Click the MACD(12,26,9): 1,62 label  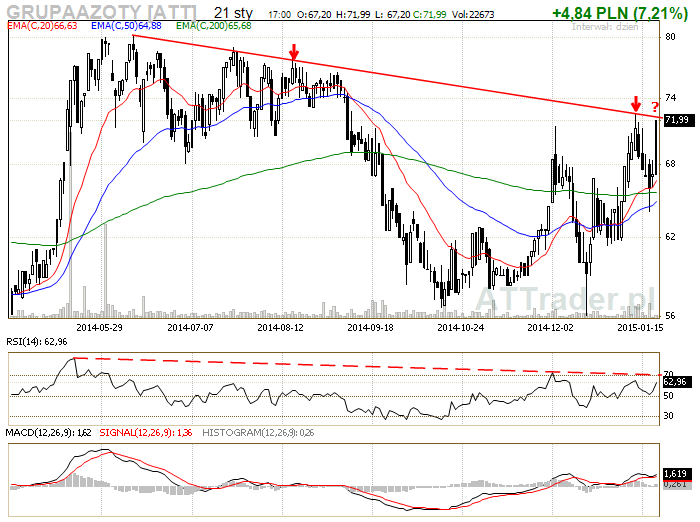tap(48, 432)
